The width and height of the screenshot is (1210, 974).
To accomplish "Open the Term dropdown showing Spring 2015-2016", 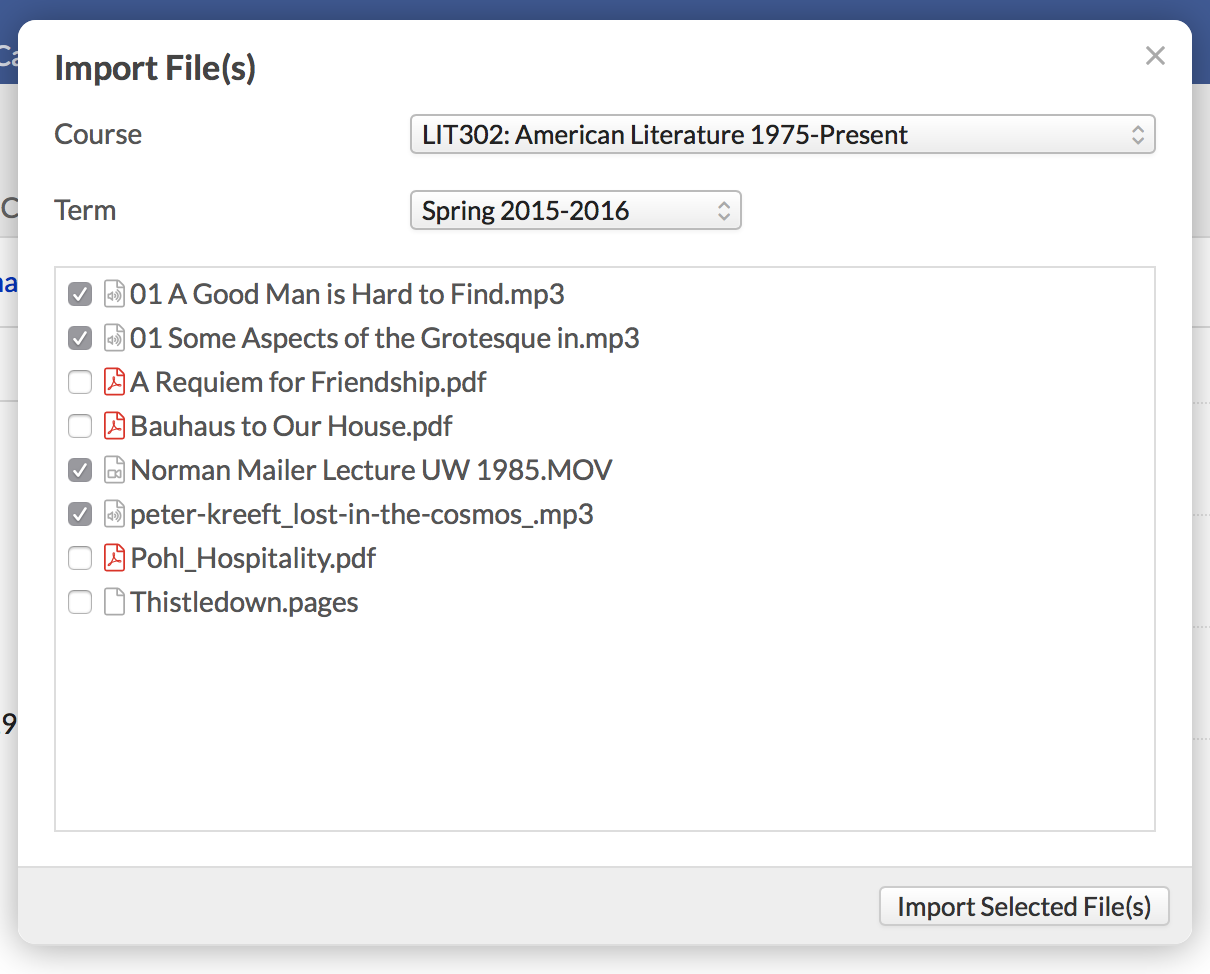I will [x=575, y=210].
